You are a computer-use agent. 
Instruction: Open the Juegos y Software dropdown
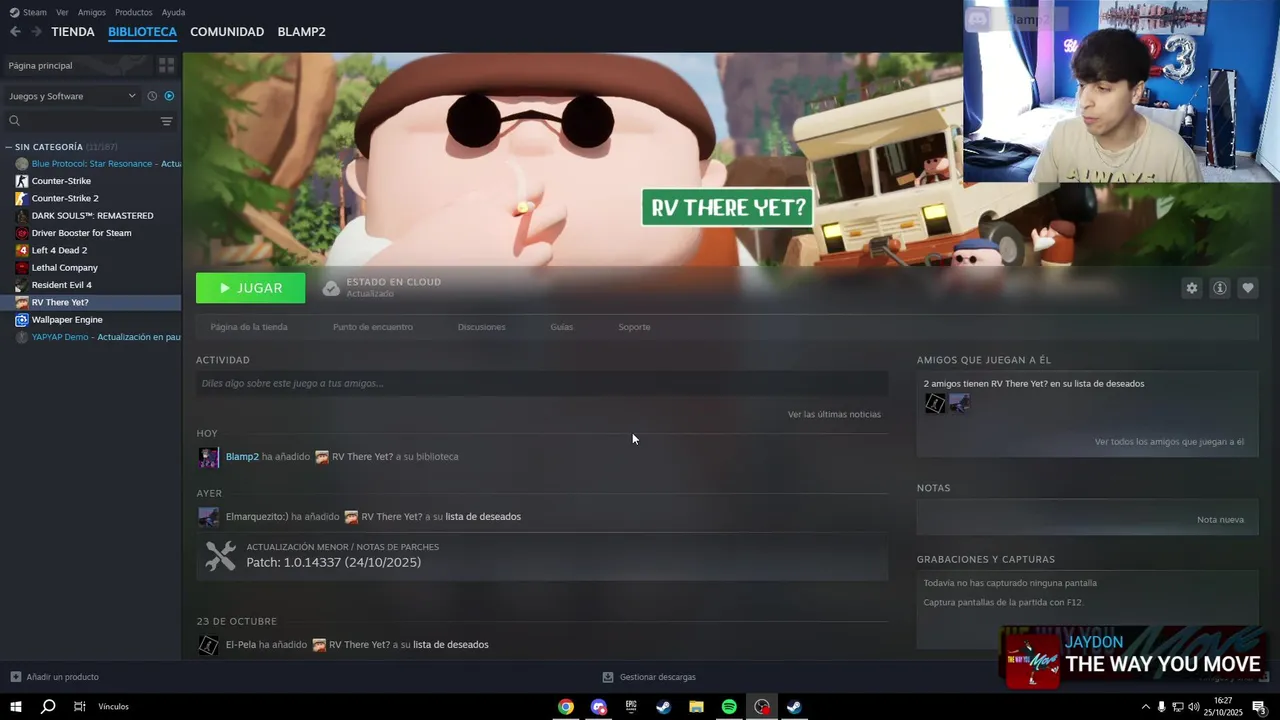point(72,96)
